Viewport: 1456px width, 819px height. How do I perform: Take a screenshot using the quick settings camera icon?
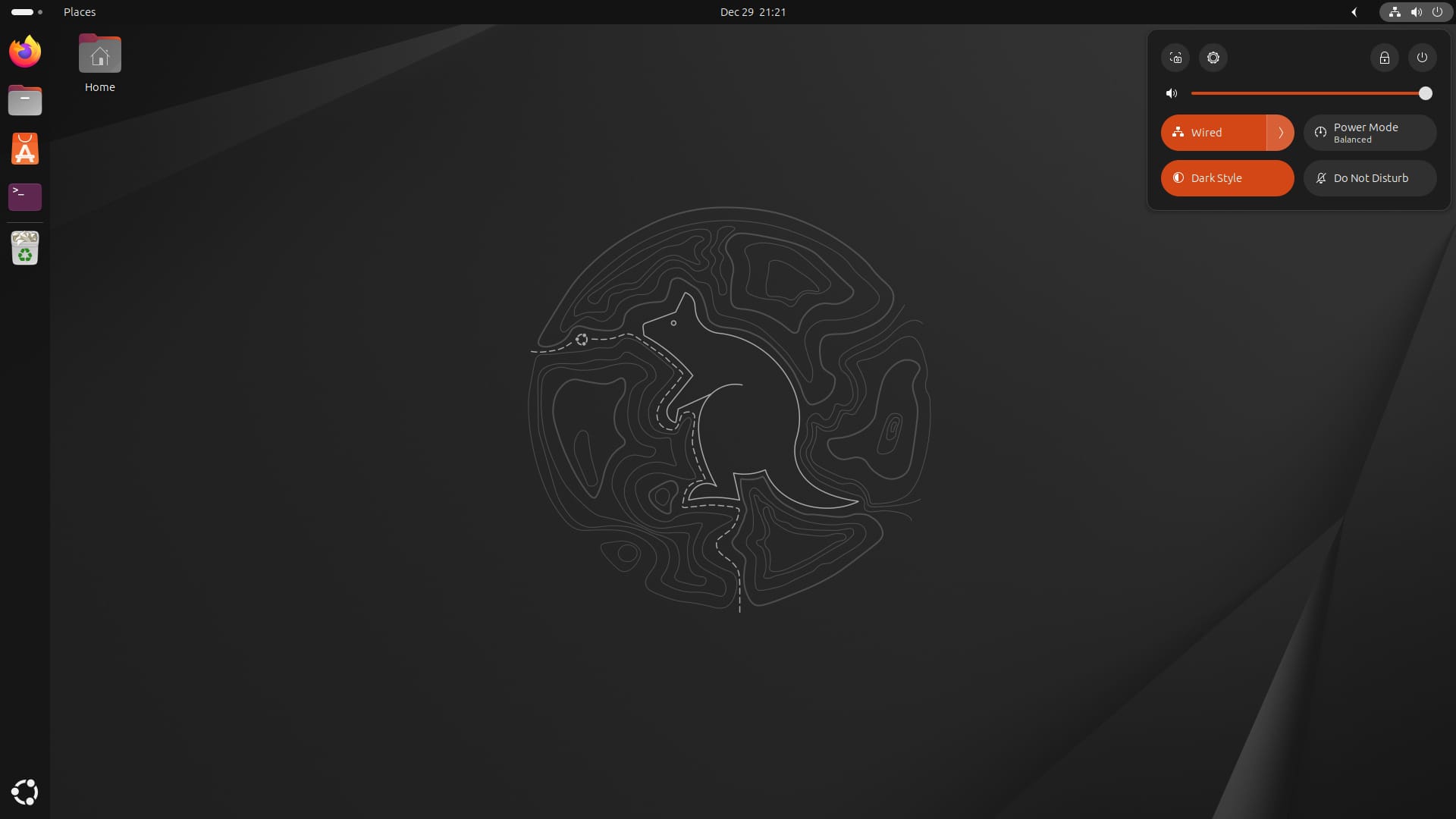(x=1175, y=58)
